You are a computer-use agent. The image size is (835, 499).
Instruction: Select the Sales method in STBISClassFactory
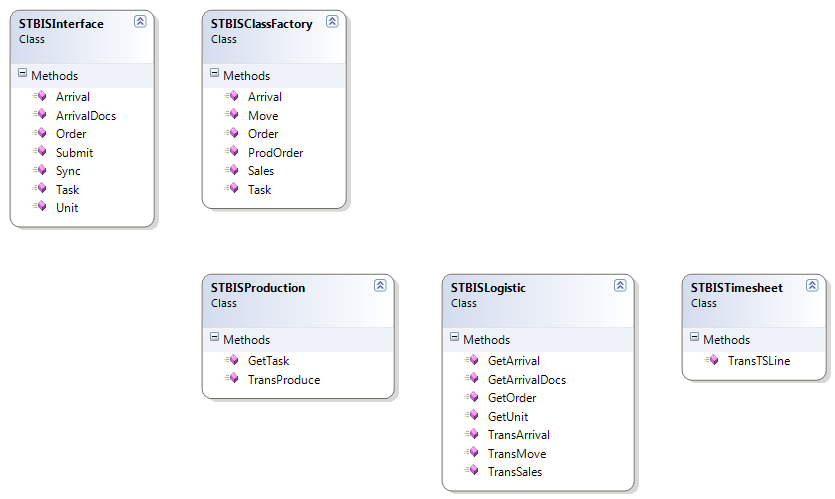click(x=261, y=171)
